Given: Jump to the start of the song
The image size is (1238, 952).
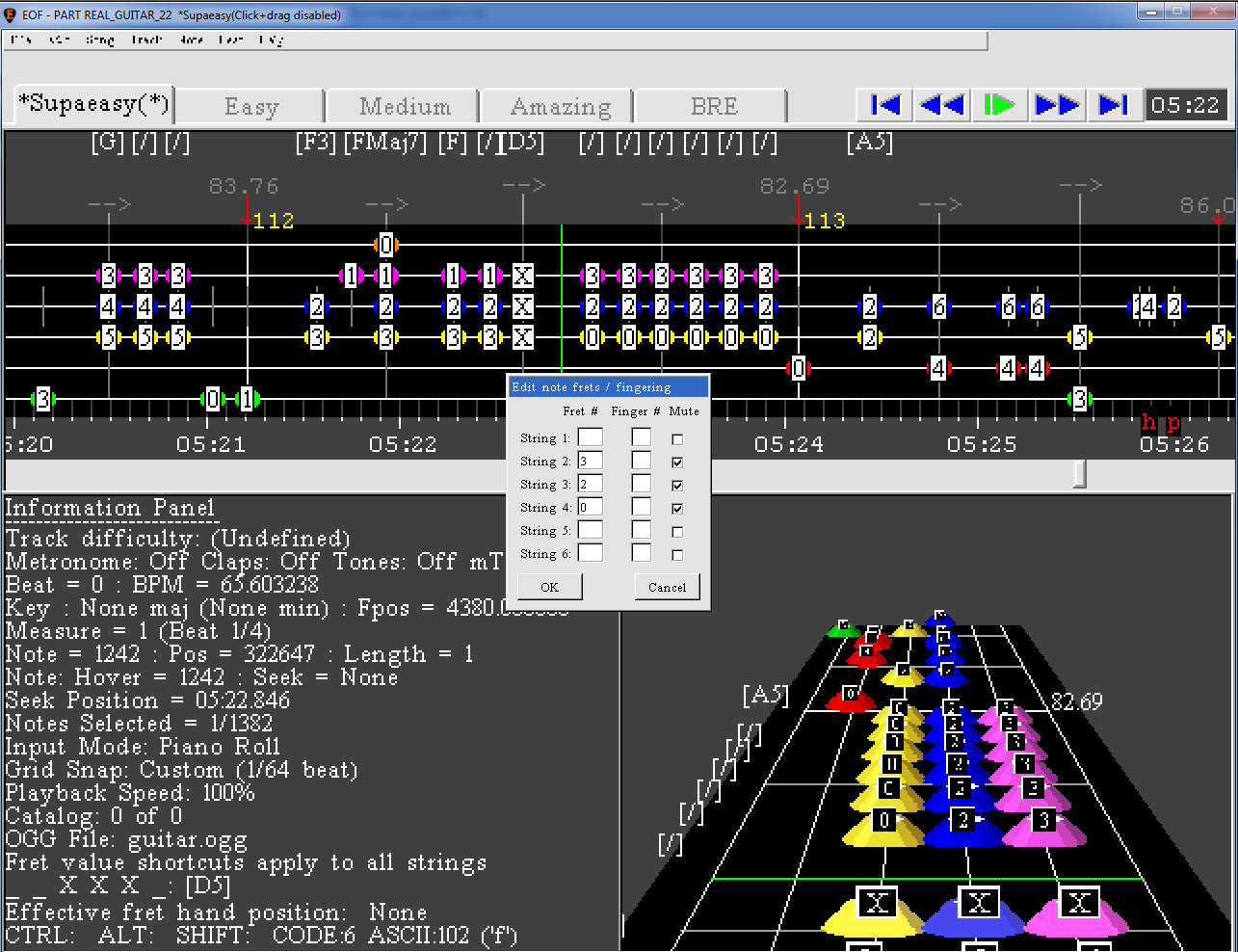Looking at the screenshot, I should (884, 105).
